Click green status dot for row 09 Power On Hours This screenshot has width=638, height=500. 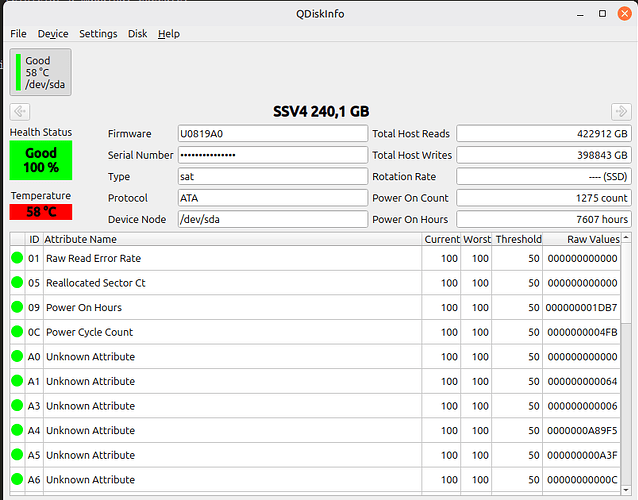click(17, 307)
